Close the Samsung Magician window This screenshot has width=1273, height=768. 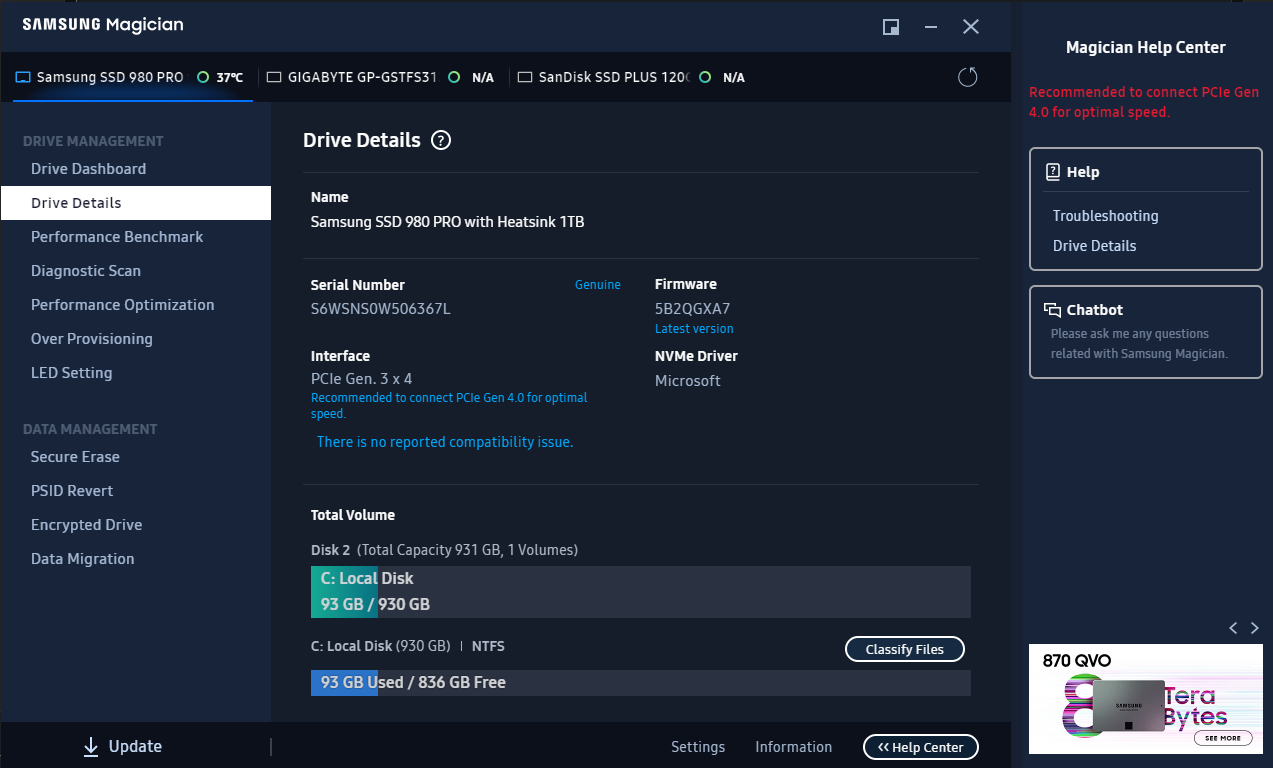(971, 27)
